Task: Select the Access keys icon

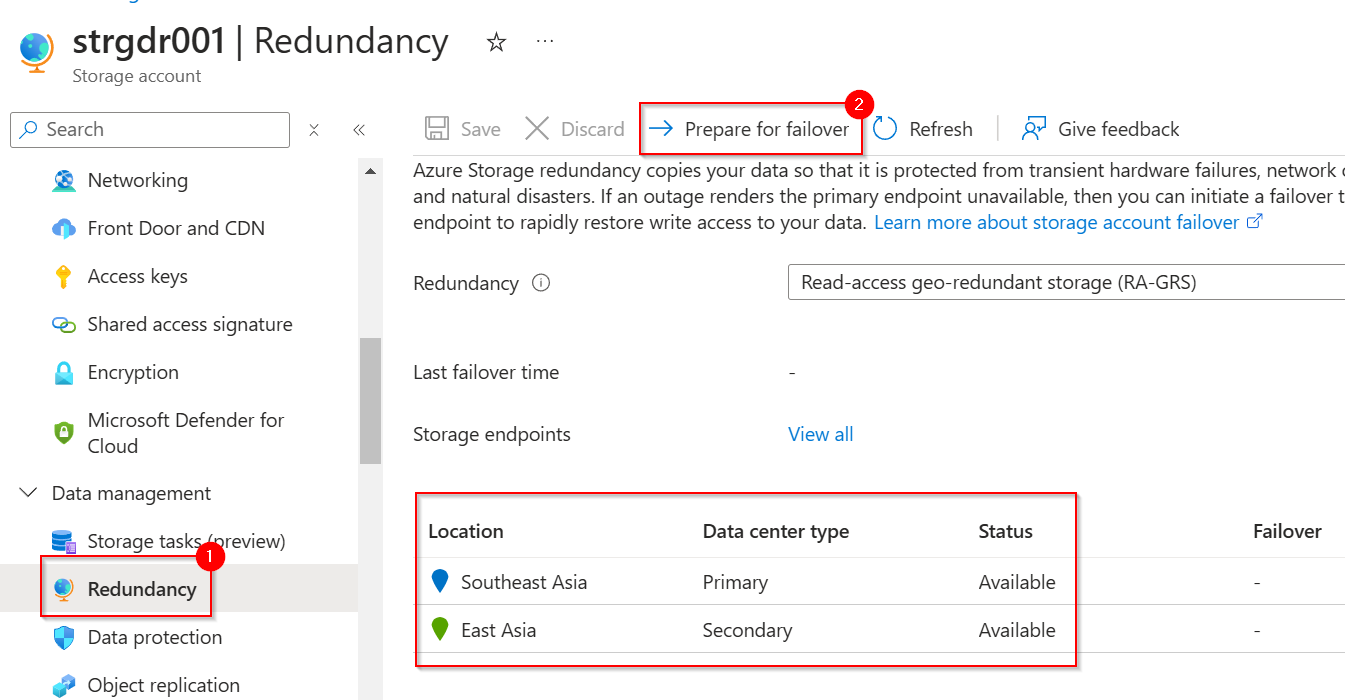Action: (63, 276)
